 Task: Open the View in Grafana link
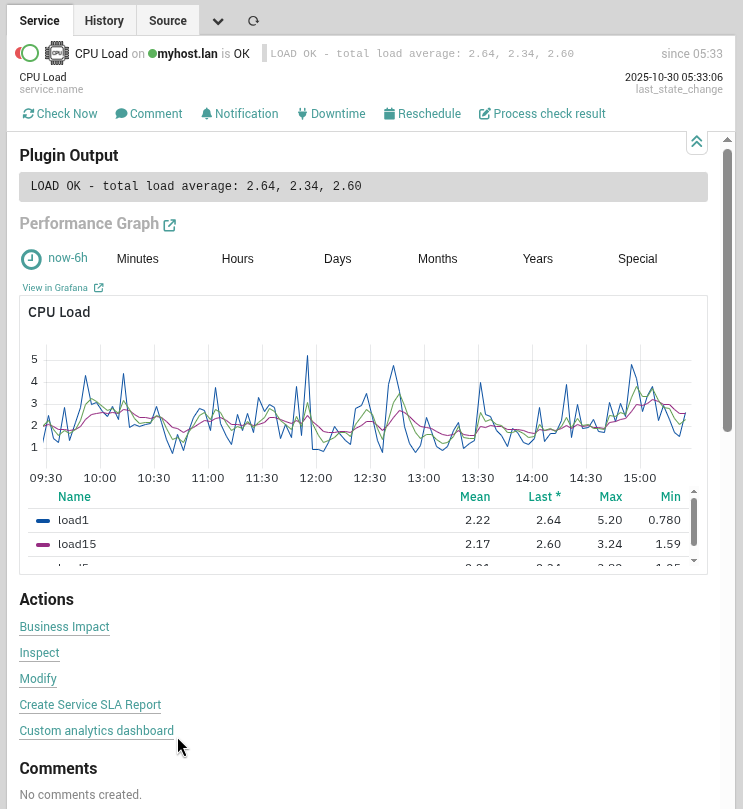click(57, 287)
